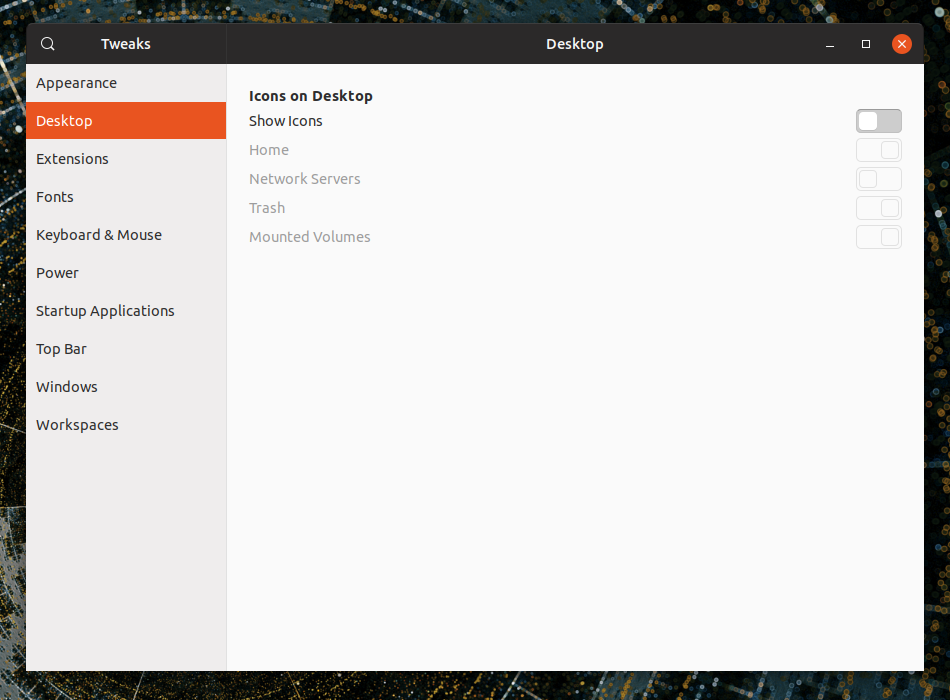Open Keyboard & Mouse settings
The height and width of the screenshot is (700, 950).
(126, 235)
